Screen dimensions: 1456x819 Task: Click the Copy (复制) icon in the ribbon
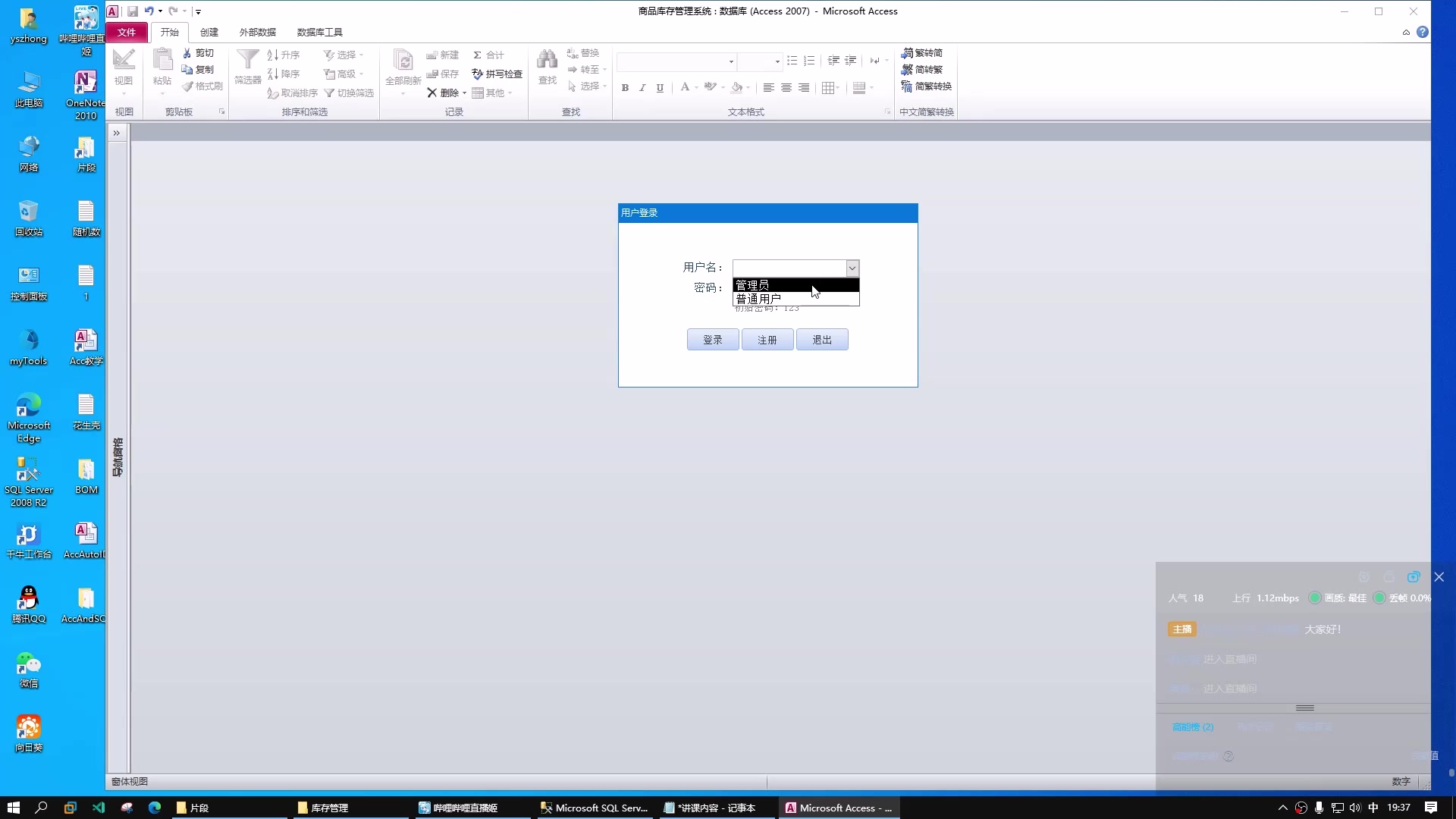(187, 70)
